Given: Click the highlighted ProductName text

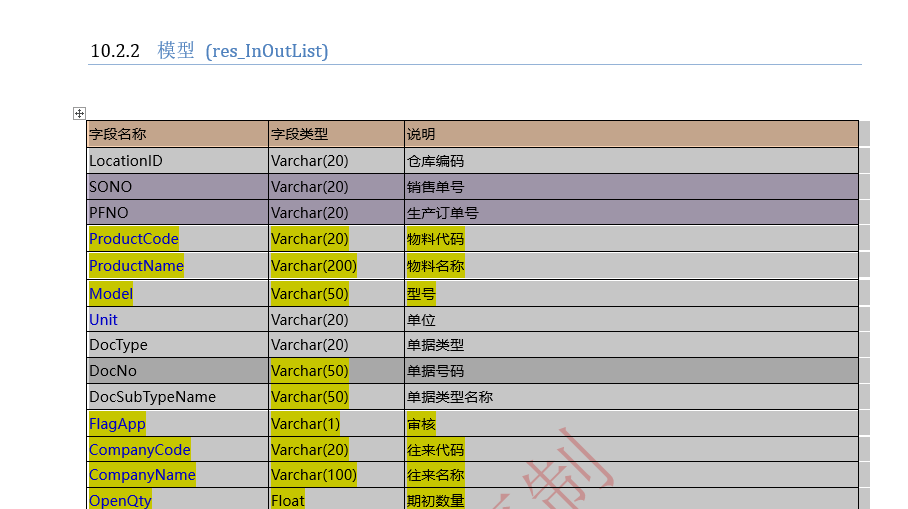Looking at the screenshot, I should pos(136,266).
